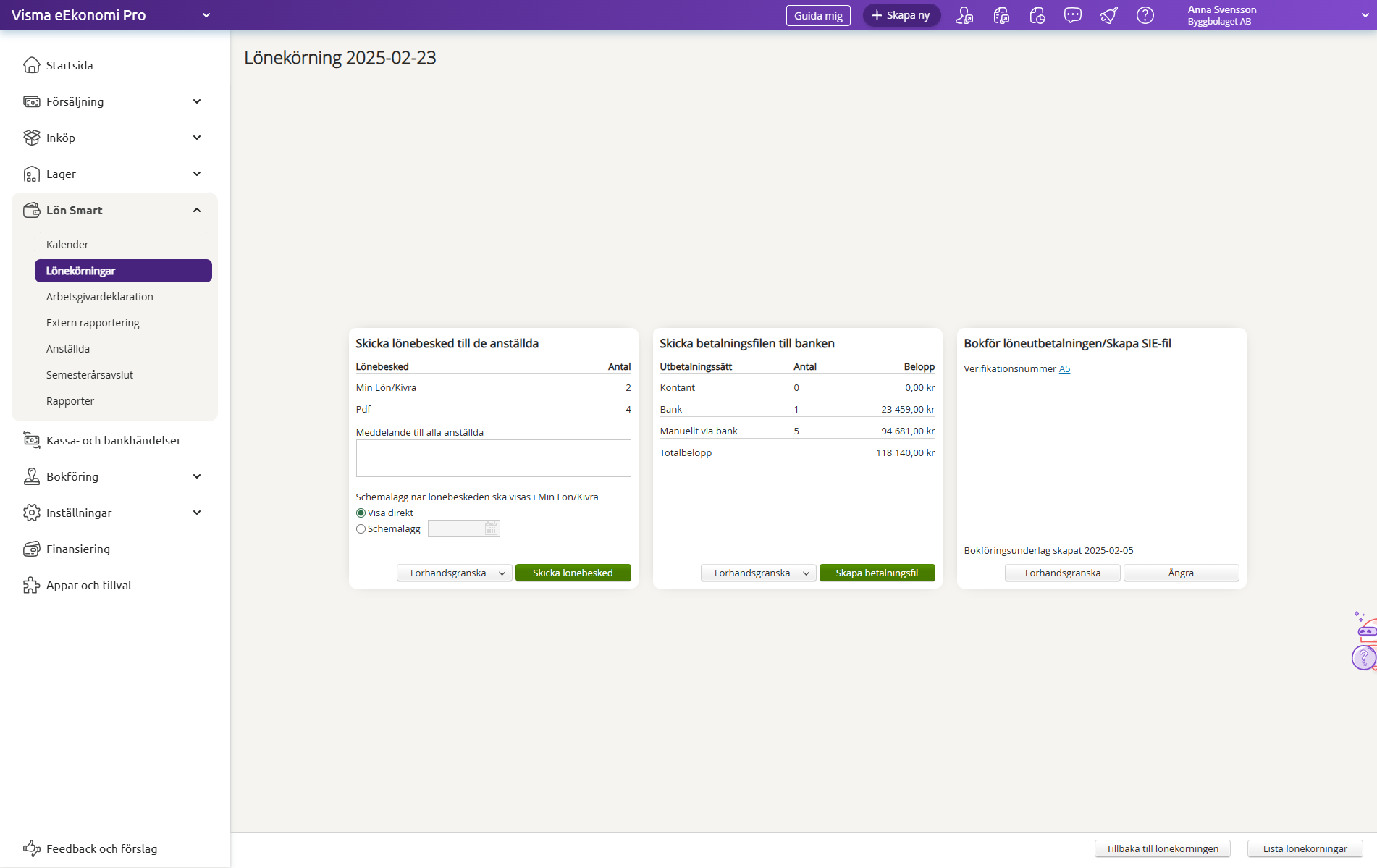Click the Inköp box icon
This screenshot has width=1377, height=868.
pos(31,138)
